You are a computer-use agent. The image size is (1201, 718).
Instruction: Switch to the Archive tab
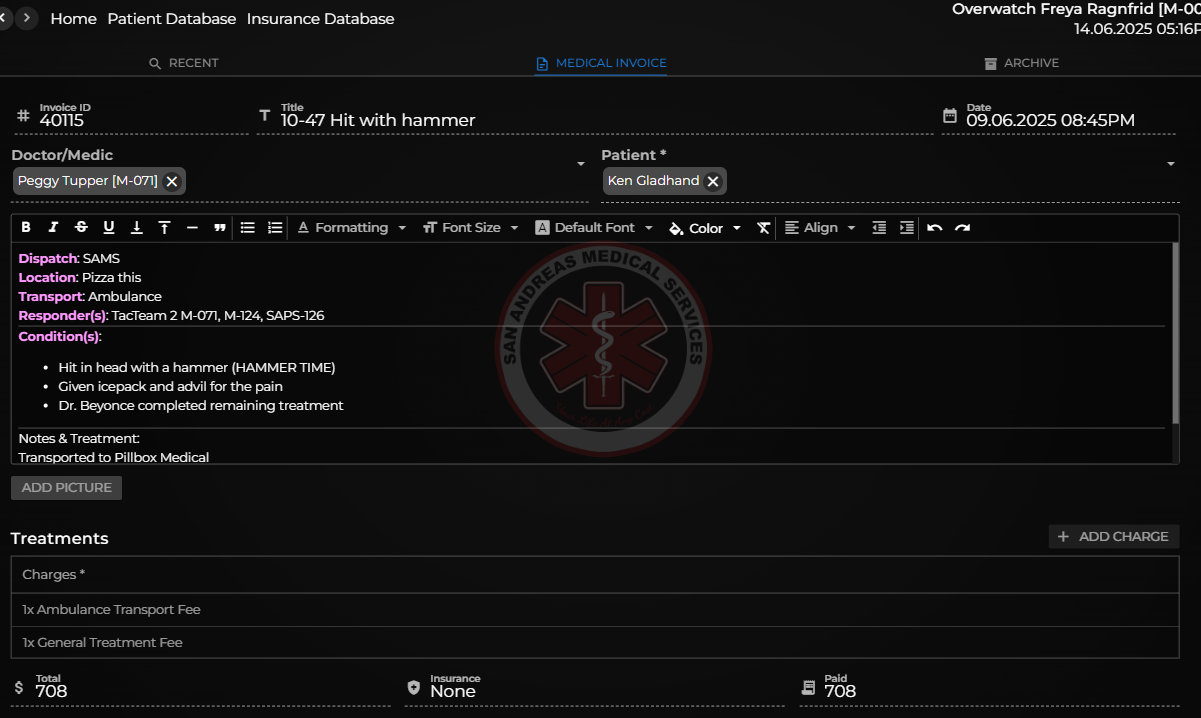click(x=1021, y=63)
